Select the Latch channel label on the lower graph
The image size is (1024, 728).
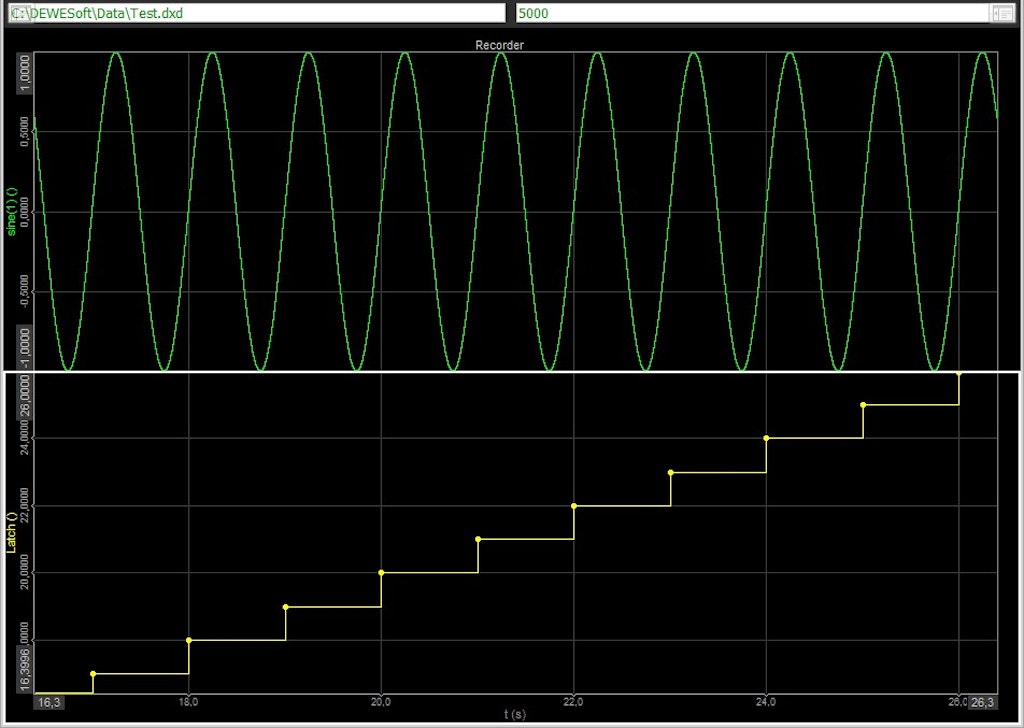tap(11, 532)
